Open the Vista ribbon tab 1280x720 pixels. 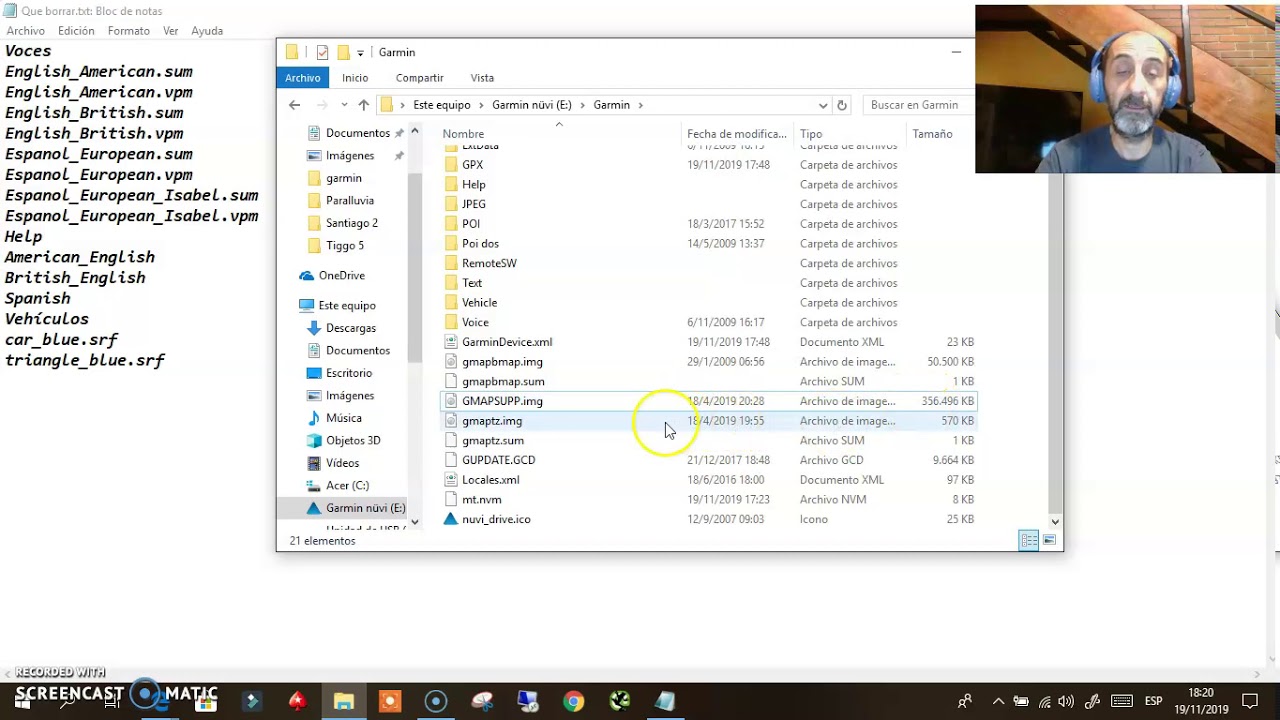[x=482, y=78]
